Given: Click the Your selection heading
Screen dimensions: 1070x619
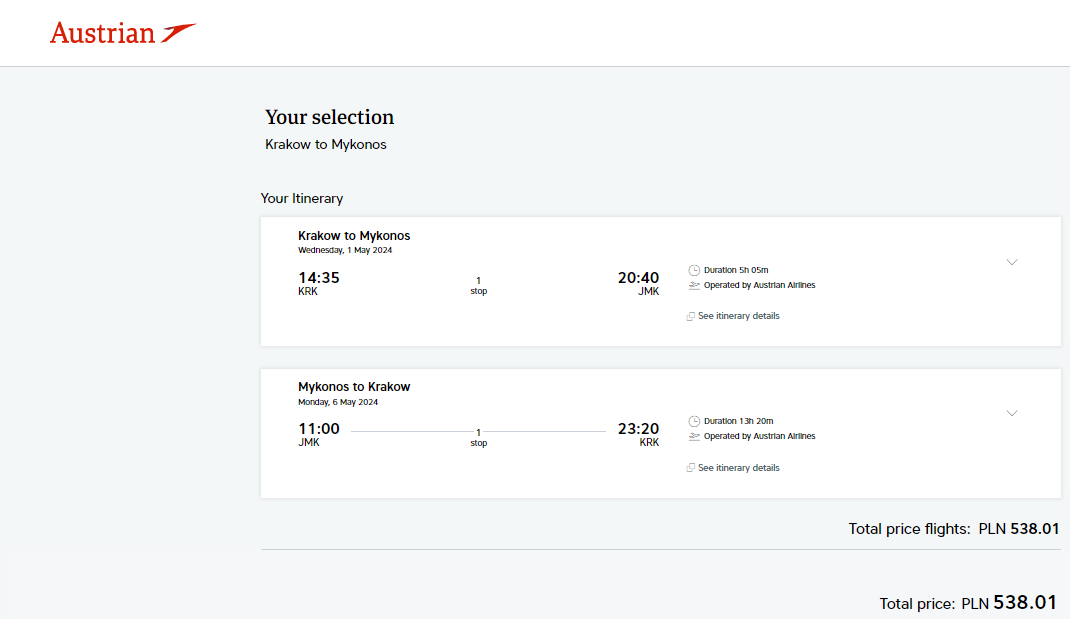Looking at the screenshot, I should [330, 117].
